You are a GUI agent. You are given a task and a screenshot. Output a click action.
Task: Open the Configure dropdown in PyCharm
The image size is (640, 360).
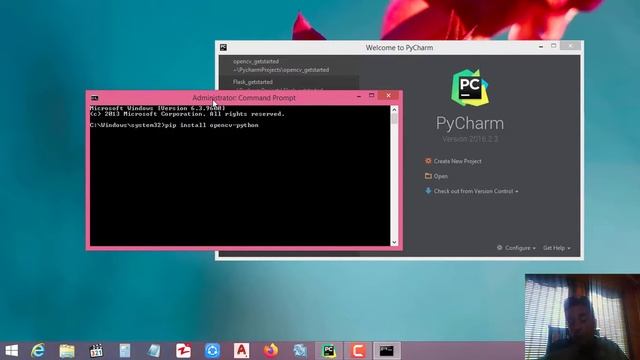click(516, 248)
